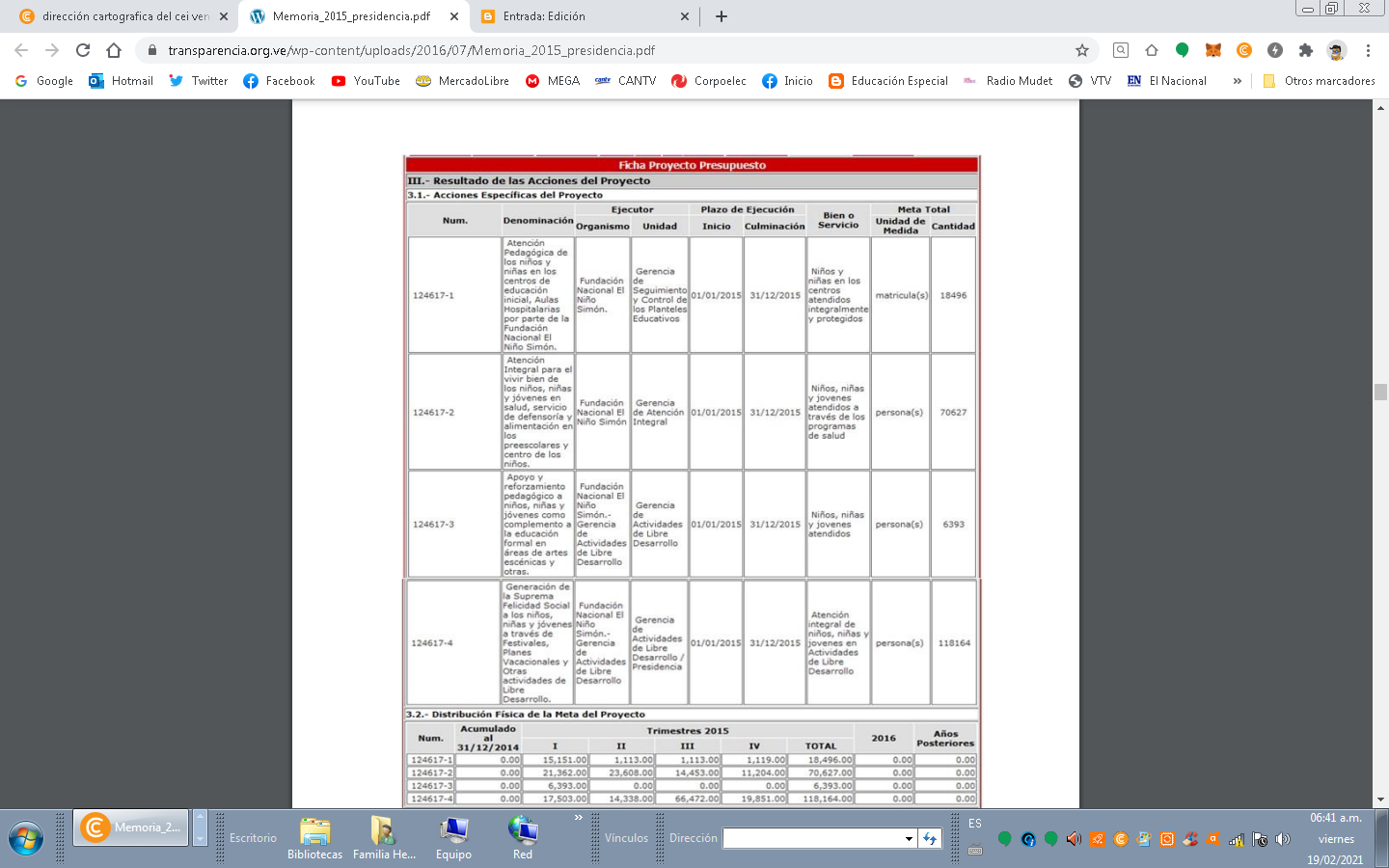1389x868 pixels.
Task: Open the Extensions puzzle piece menu
Action: [1306, 50]
